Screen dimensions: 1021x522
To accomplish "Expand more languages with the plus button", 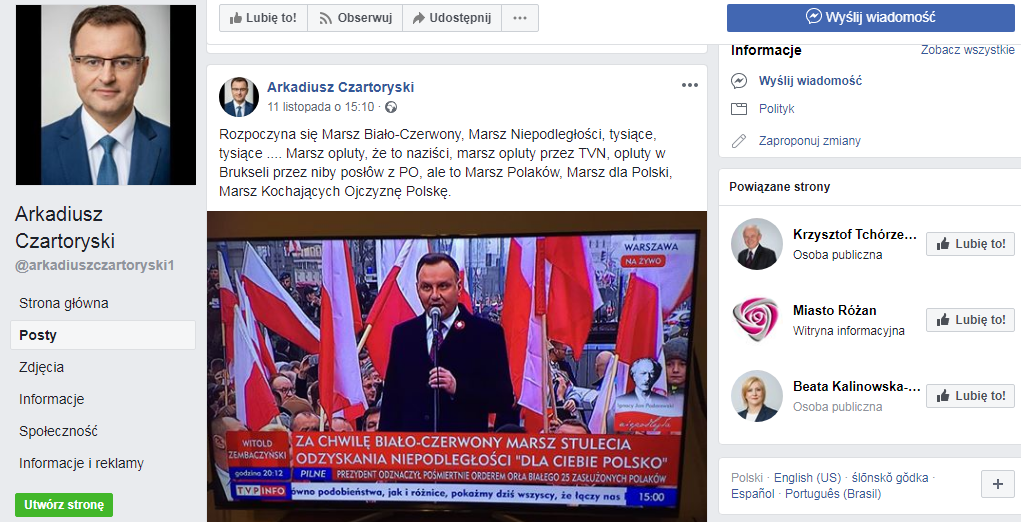I will pos(998,484).
